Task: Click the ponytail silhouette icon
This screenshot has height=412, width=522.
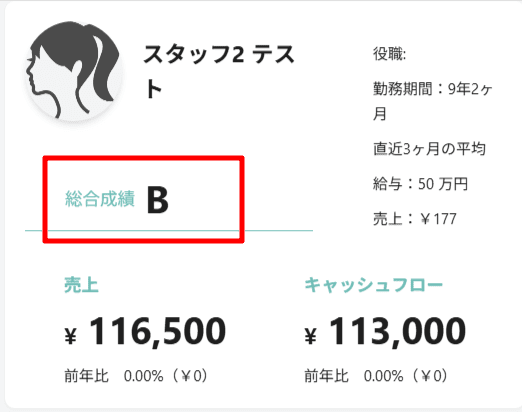Action: coord(74,71)
